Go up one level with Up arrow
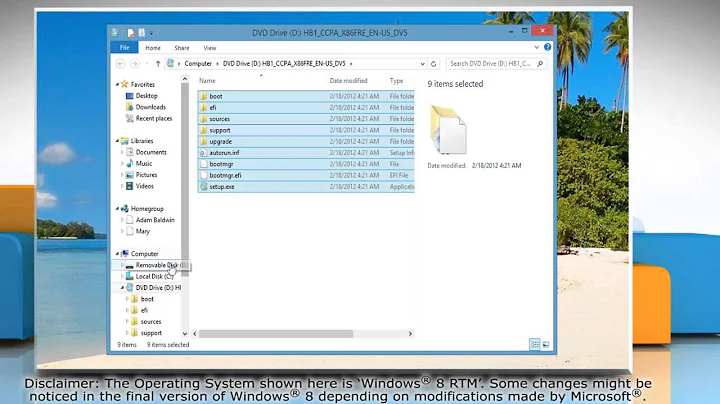The width and height of the screenshot is (720, 404). [x=158, y=64]
